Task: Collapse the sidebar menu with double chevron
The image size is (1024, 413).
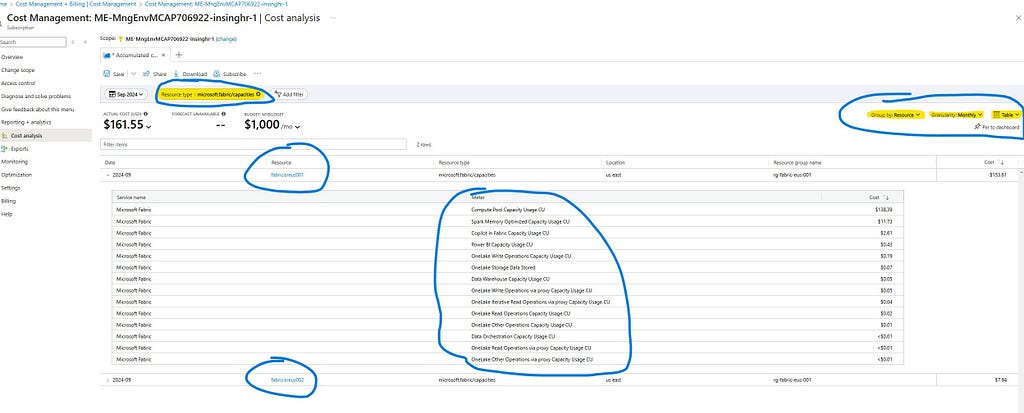Action: (x=85, y=42)
